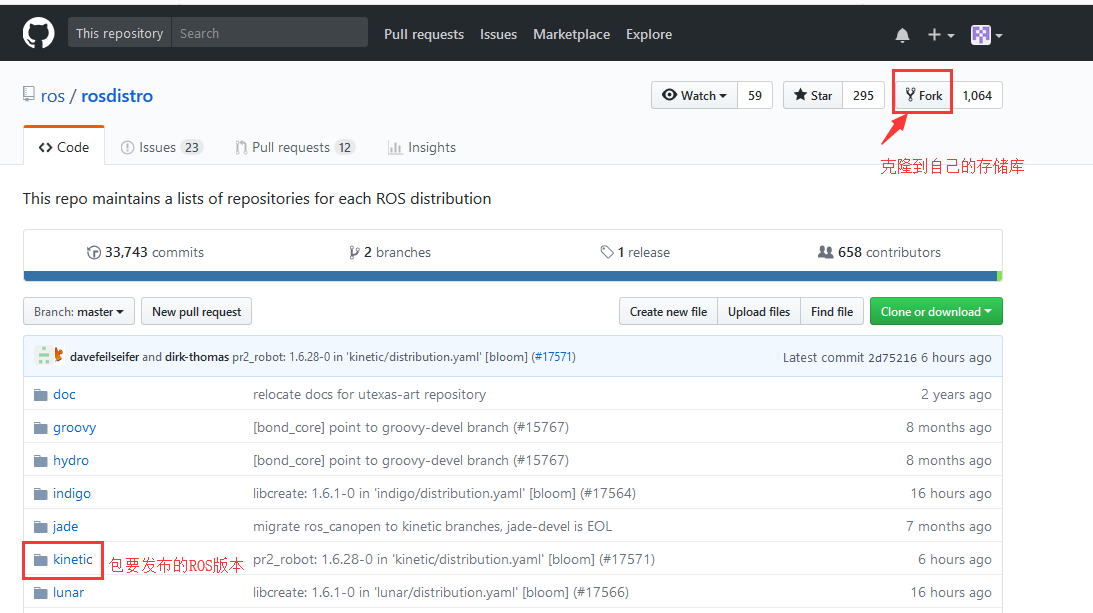
Task: Open the user avatar menu
Action: click(x=986, y=35)
